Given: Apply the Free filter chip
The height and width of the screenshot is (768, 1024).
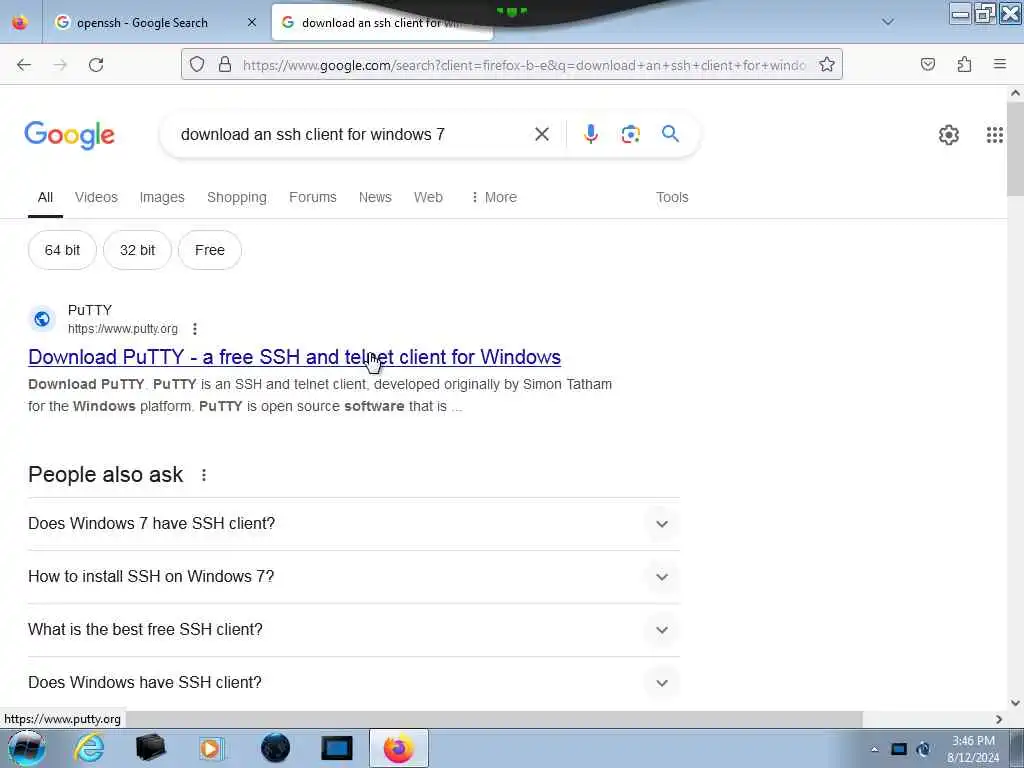Looking at the screenshot, I should (210, 250).
